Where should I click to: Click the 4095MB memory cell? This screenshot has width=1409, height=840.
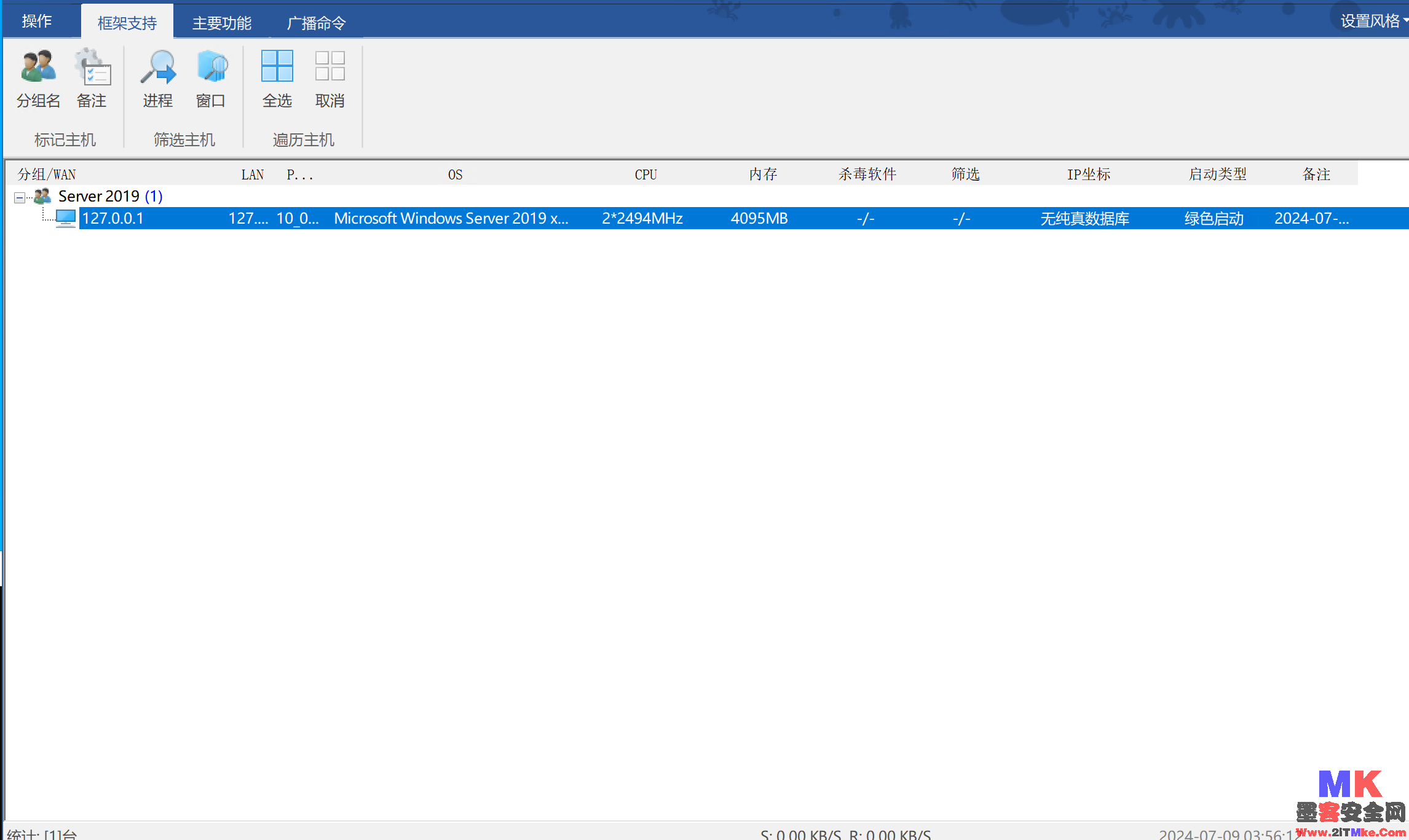759,218
